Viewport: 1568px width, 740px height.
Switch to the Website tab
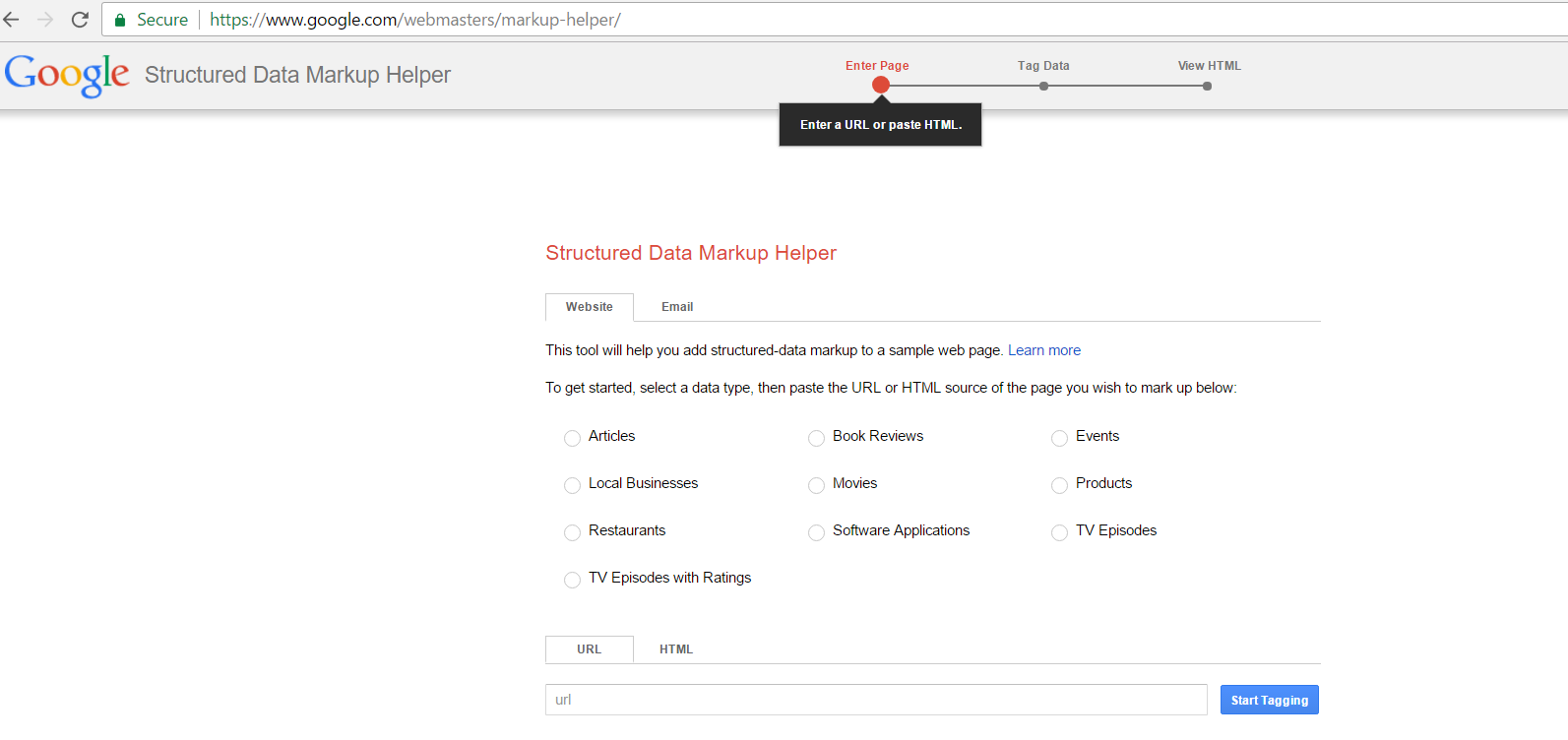point(590,307)
